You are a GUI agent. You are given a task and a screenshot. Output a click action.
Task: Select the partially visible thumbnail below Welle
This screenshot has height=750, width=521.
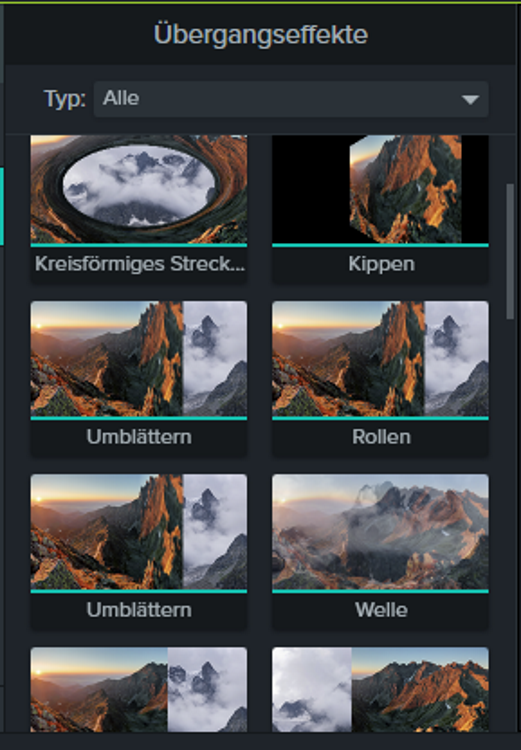[380, 689]
